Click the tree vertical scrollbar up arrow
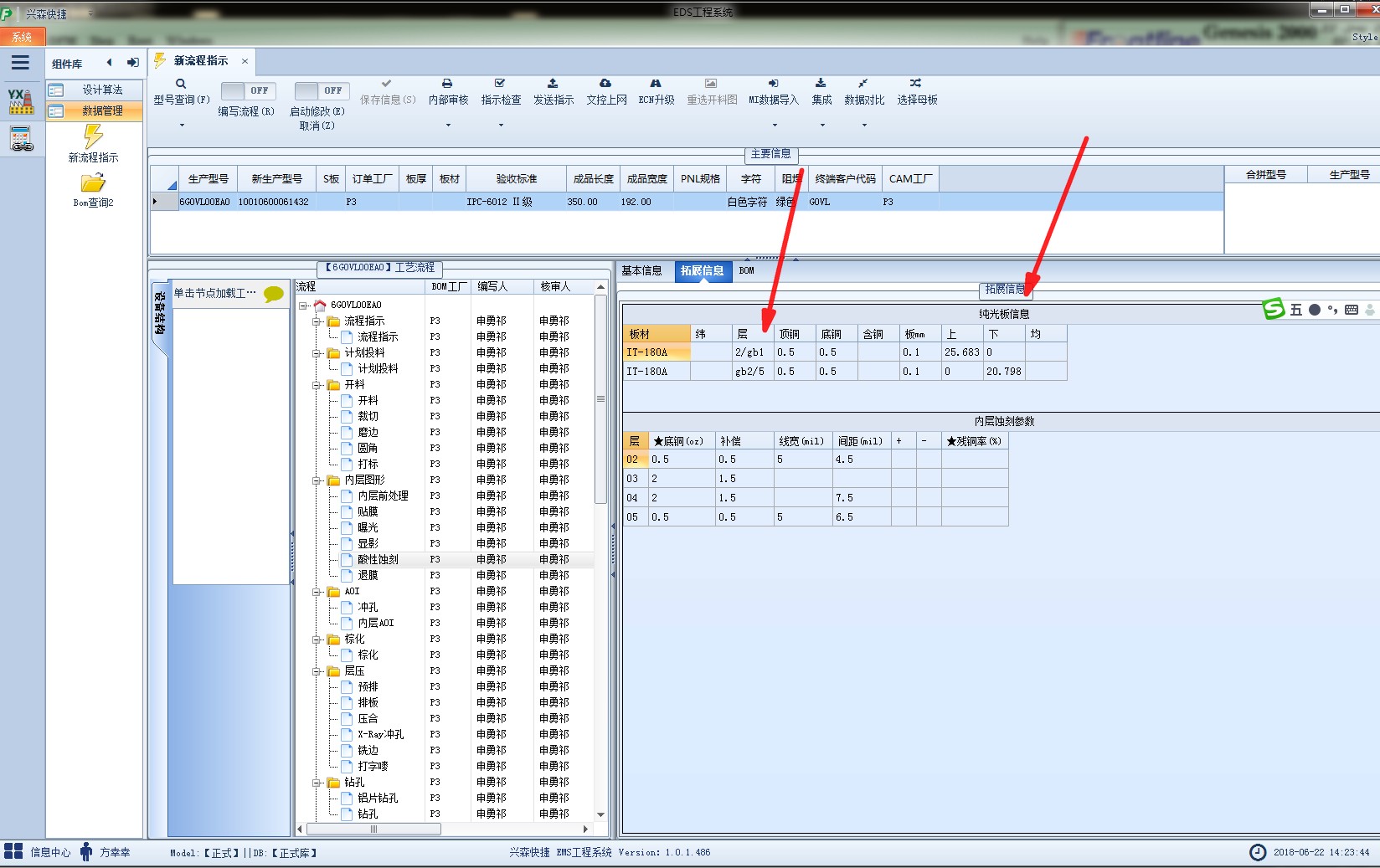Image resolution: width=1380 pixels, height=868 pixels. 600,287
